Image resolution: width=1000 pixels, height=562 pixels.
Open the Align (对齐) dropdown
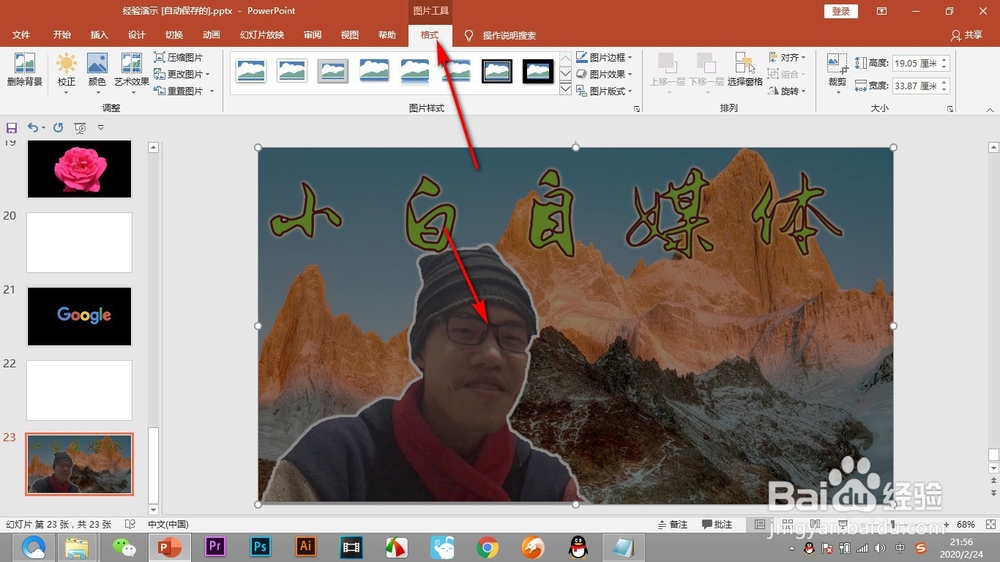(787, 57)
